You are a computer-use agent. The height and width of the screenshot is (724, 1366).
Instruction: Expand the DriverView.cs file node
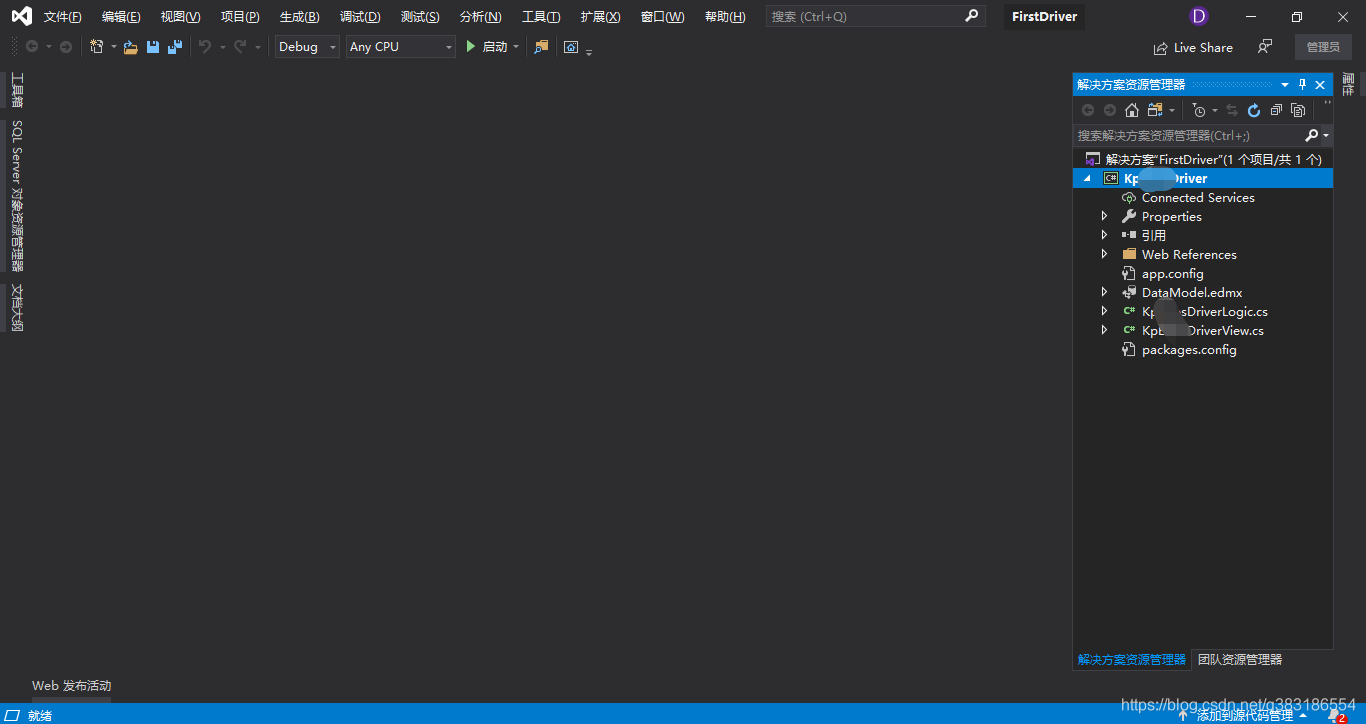click(1105, 330)
